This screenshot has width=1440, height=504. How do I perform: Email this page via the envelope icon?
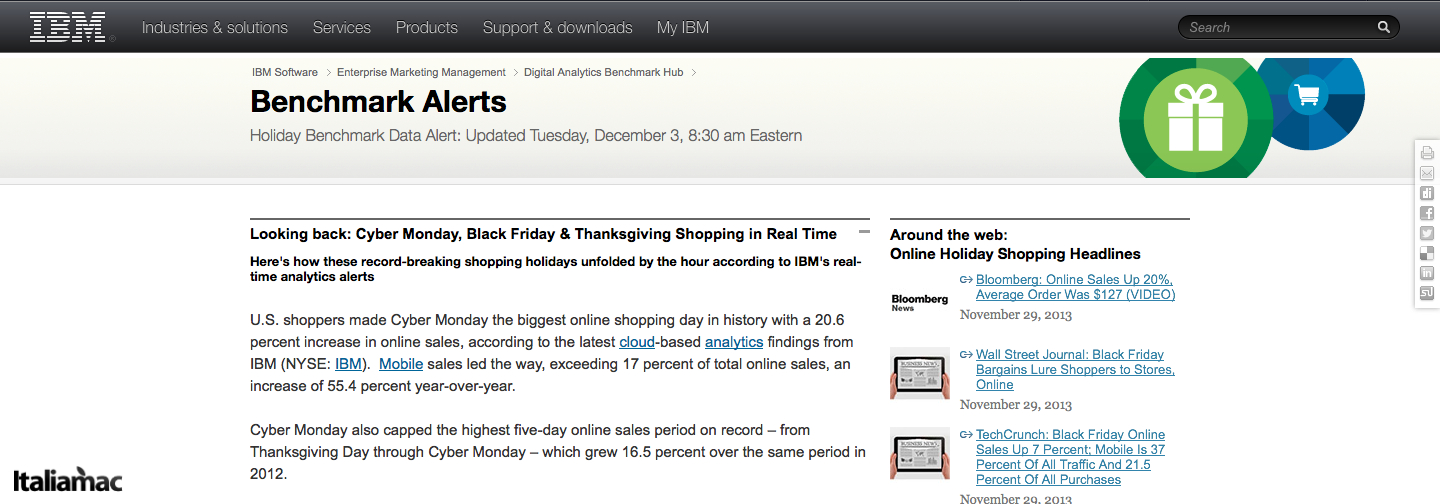tap(1427, 173)
